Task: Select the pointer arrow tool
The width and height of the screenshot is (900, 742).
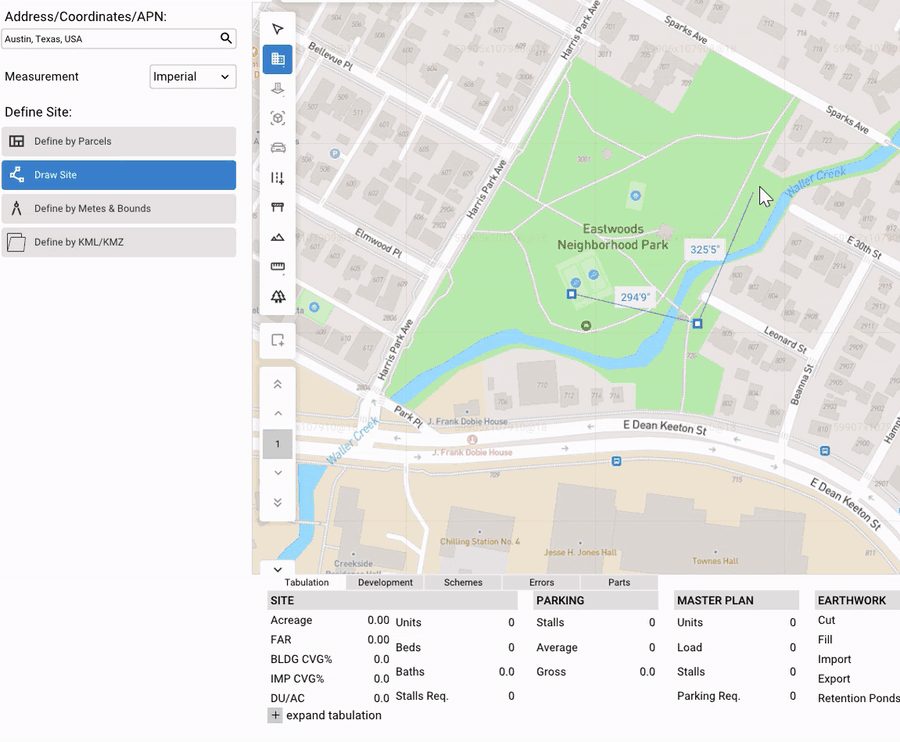Action: 278,29
